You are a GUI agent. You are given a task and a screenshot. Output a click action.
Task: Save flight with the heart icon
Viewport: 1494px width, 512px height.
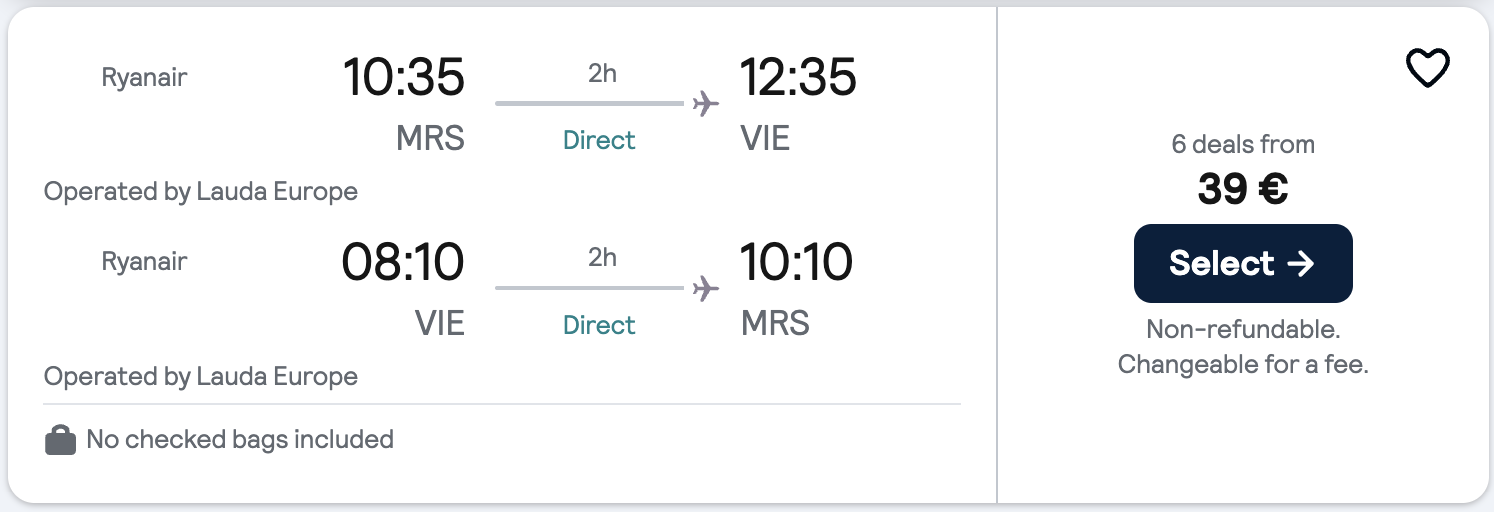[1427, 68]
